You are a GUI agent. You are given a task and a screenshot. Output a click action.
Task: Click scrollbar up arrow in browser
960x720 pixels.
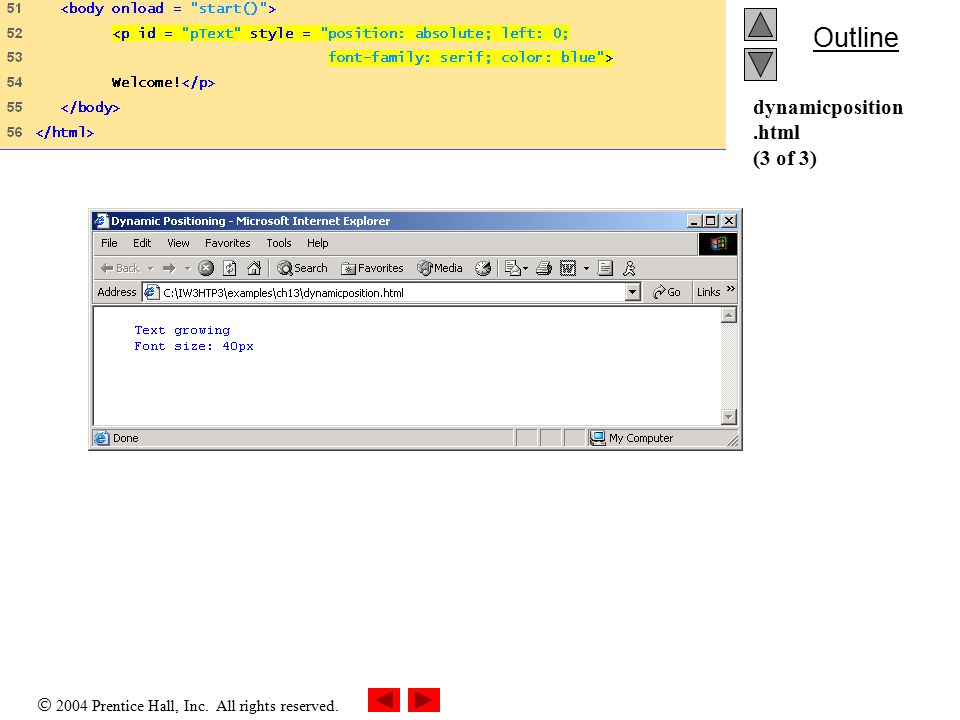729,315
